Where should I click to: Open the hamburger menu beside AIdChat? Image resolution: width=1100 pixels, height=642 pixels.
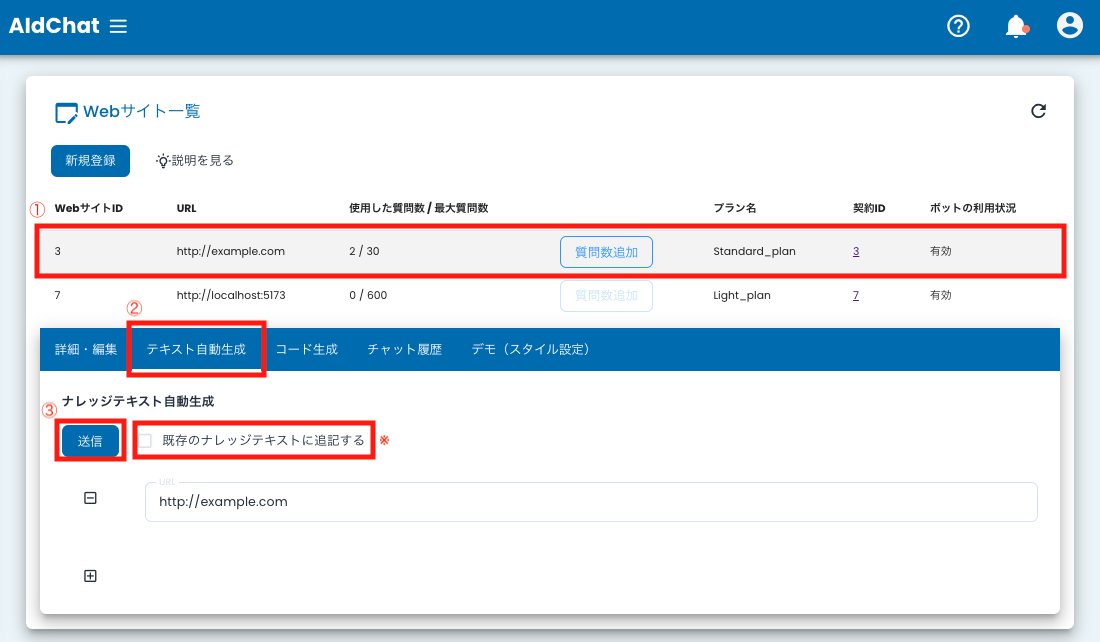coord(118,27)
